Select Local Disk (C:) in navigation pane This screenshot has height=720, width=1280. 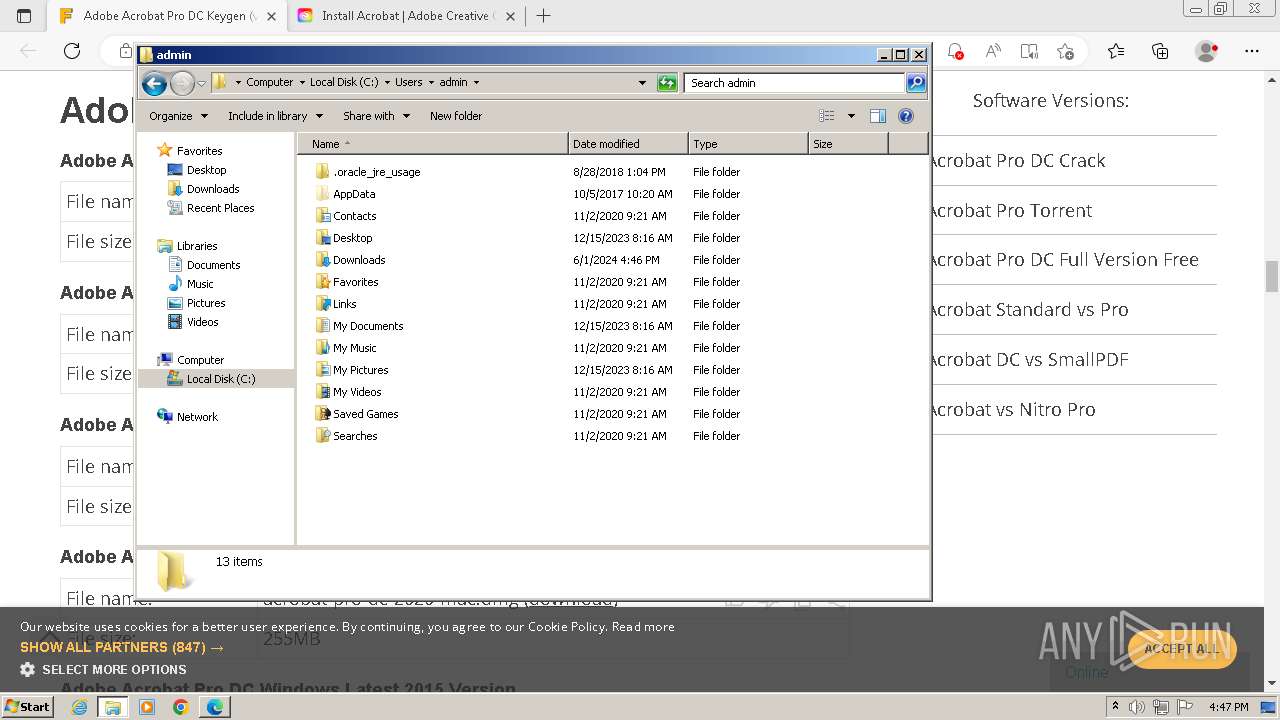pyautogui.click(x=211, y=379)
